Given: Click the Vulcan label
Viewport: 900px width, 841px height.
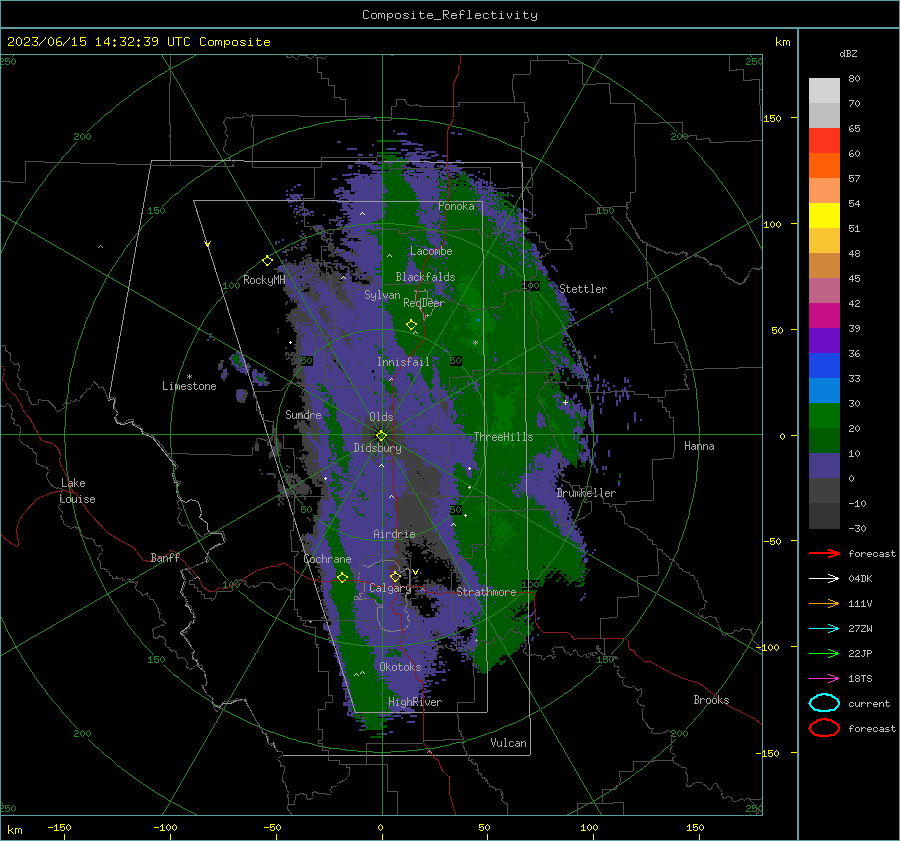Looking at the screenshot, I should [x=508, y=743].
